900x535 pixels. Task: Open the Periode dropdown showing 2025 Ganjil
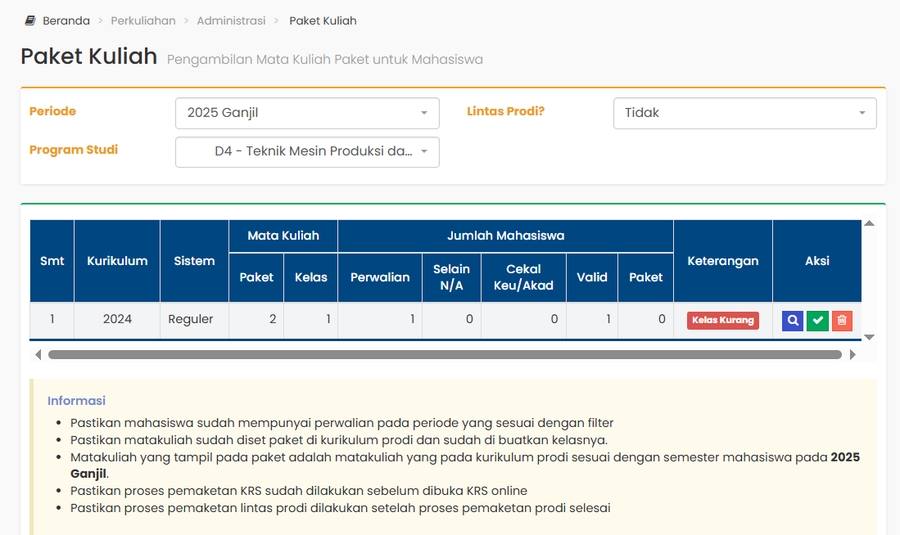pos(307,113)
